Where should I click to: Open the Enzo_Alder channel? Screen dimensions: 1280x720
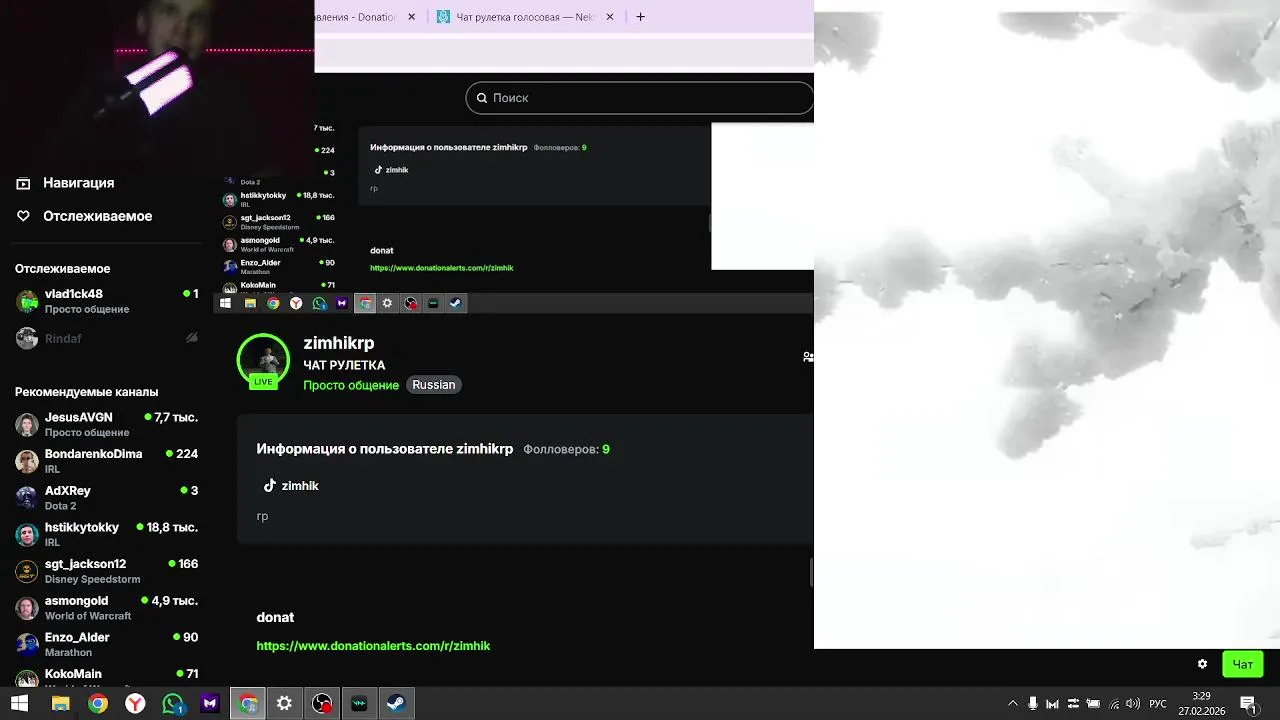pyautogui.click(x=107, y=644)
